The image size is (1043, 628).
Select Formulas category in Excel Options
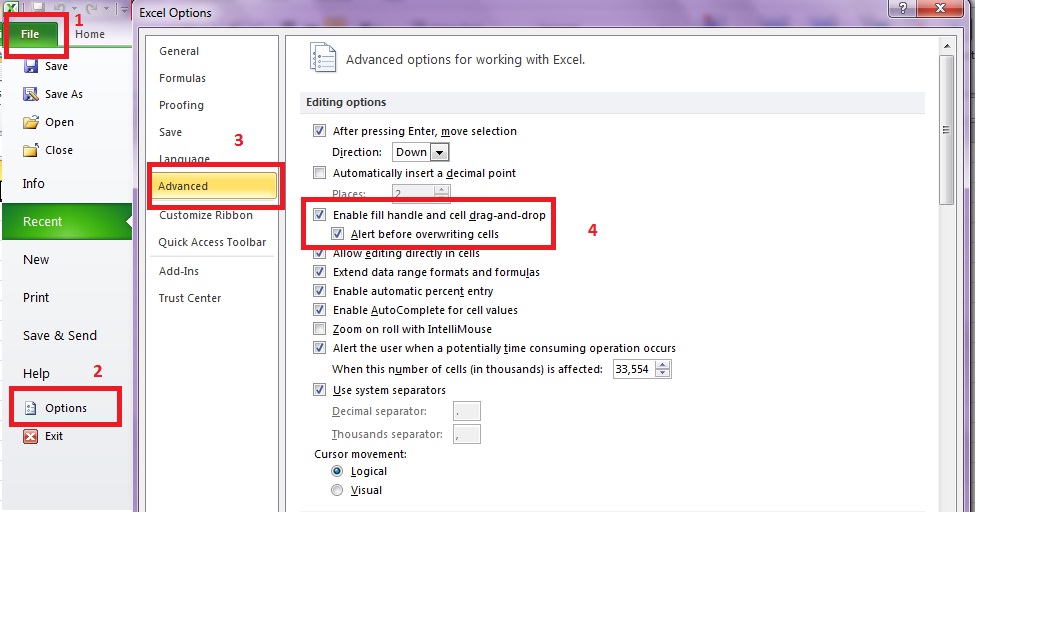click(x=182, y=78)
